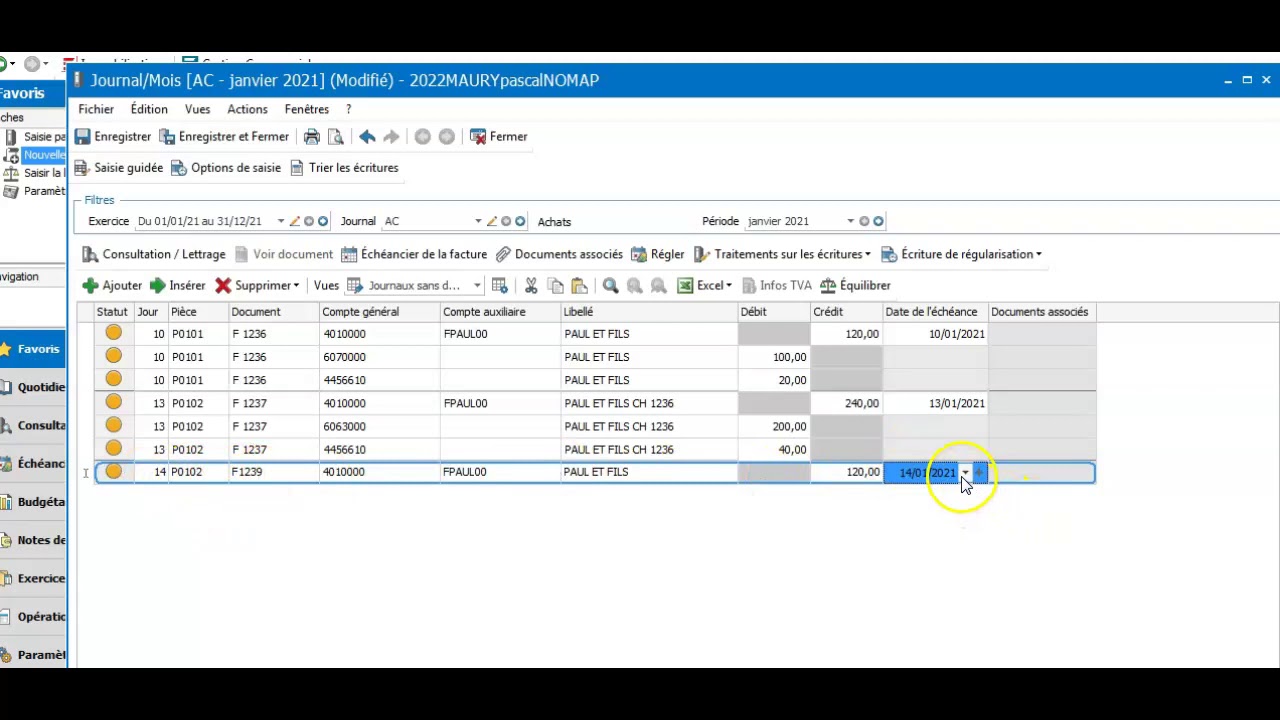
Task: Open the ? help menu
Action: tap(348, 109)
